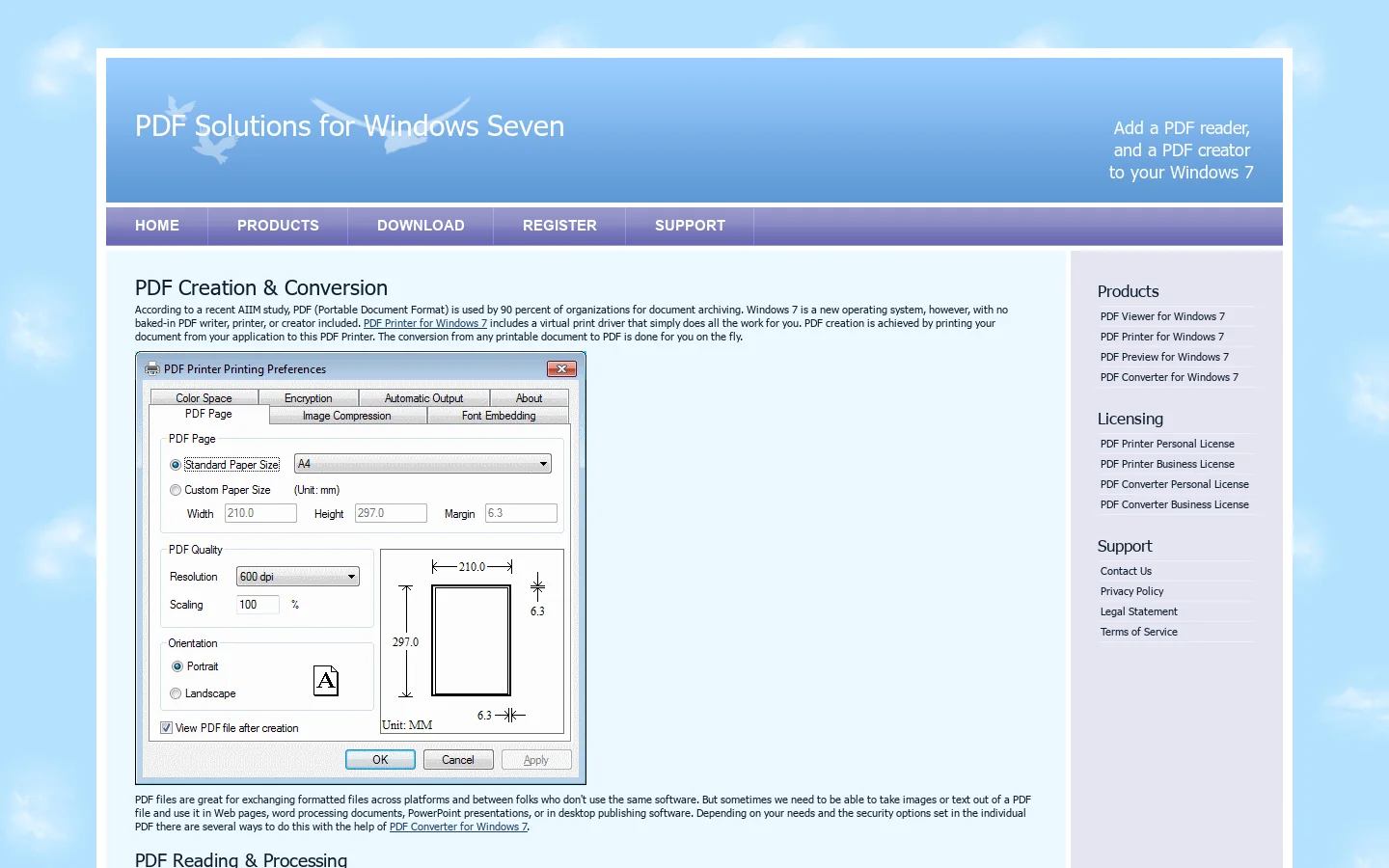The width and height of the screenshot is (1389, 868).
Task: Open the REGISTER navigation item
Action: (559, 226)
